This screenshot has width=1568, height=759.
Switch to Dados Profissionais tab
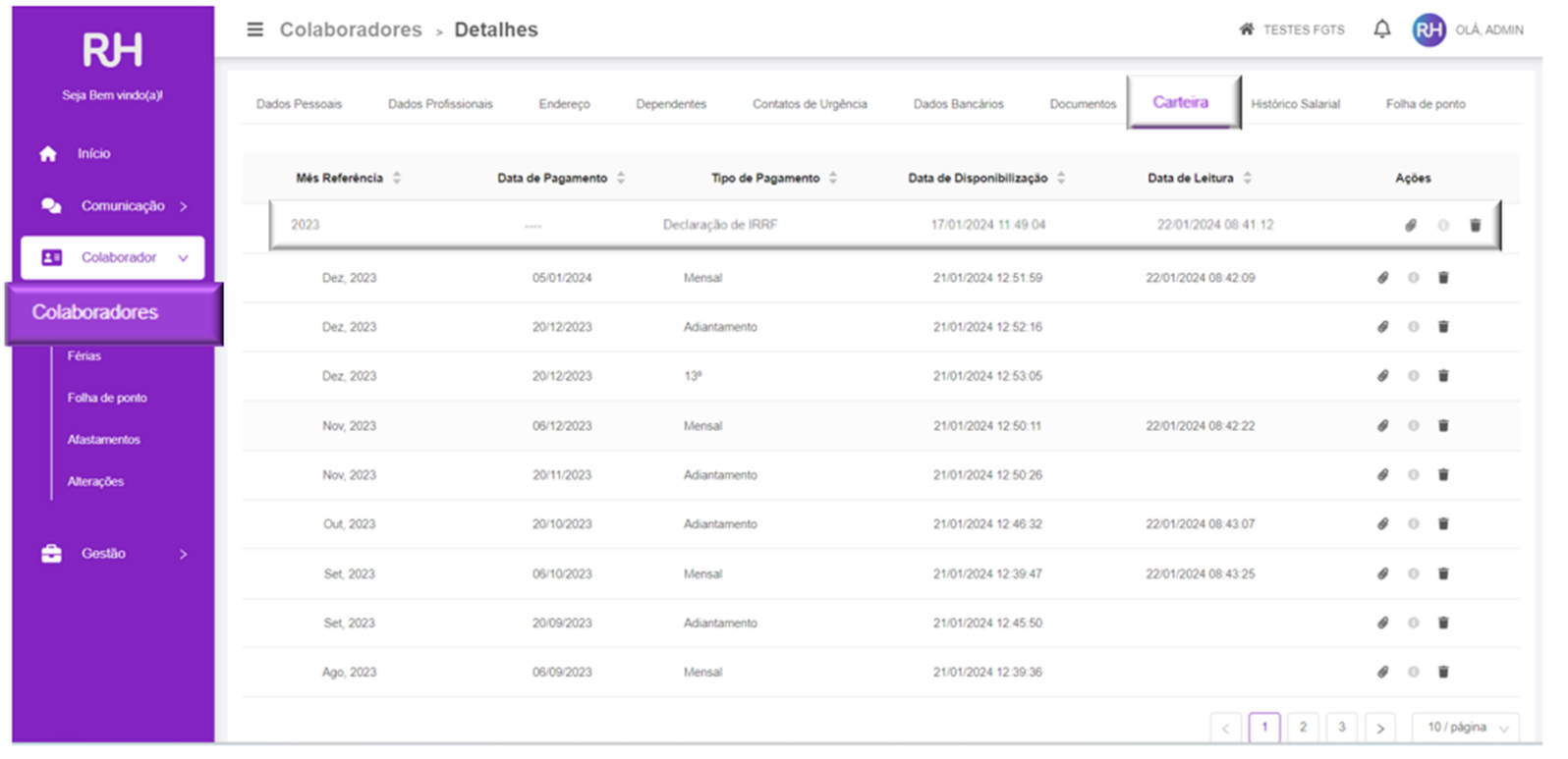click(440, 104)
